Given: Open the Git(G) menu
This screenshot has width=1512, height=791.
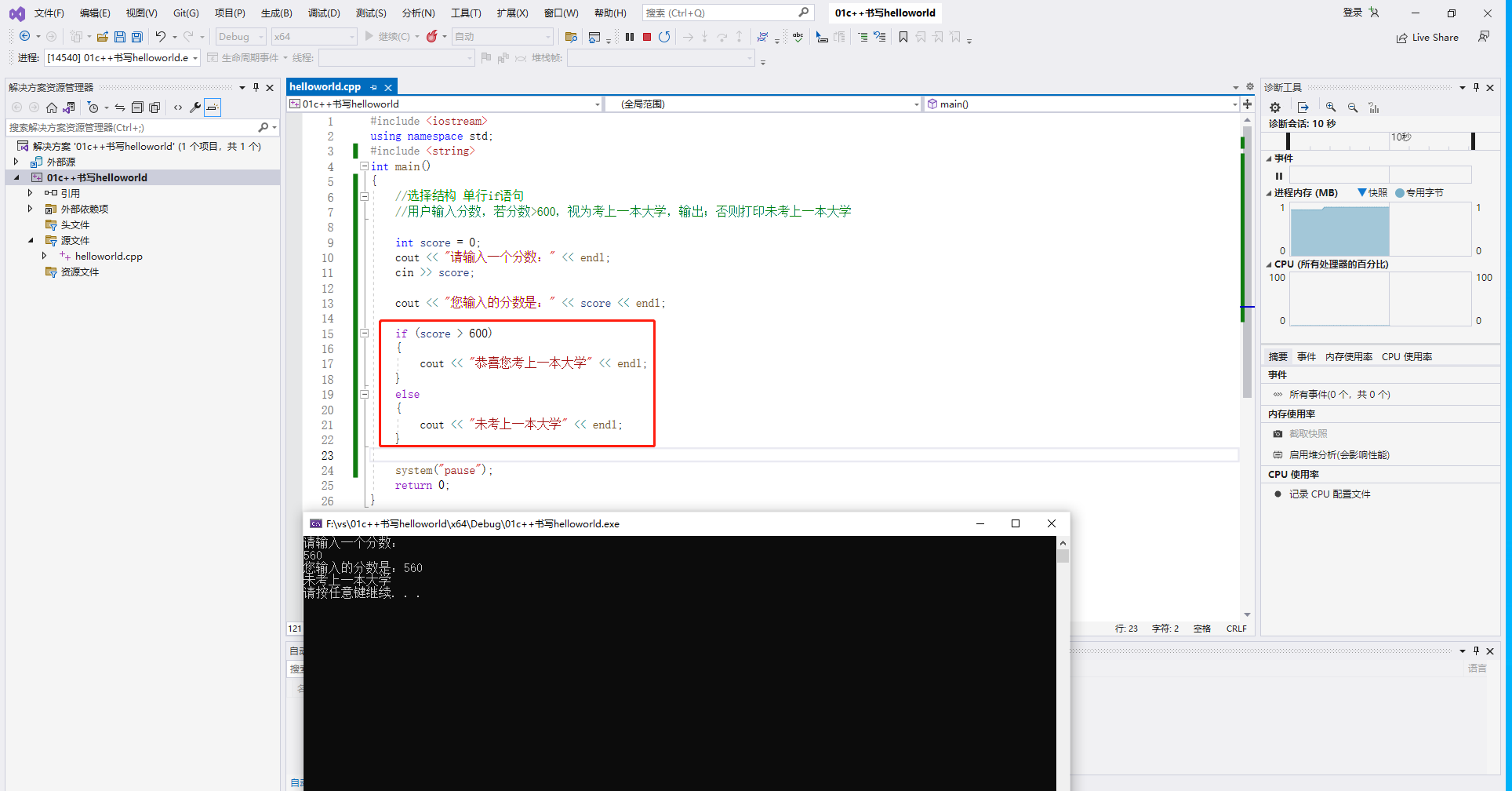Looking at the screenshot, I should point(186,13).
